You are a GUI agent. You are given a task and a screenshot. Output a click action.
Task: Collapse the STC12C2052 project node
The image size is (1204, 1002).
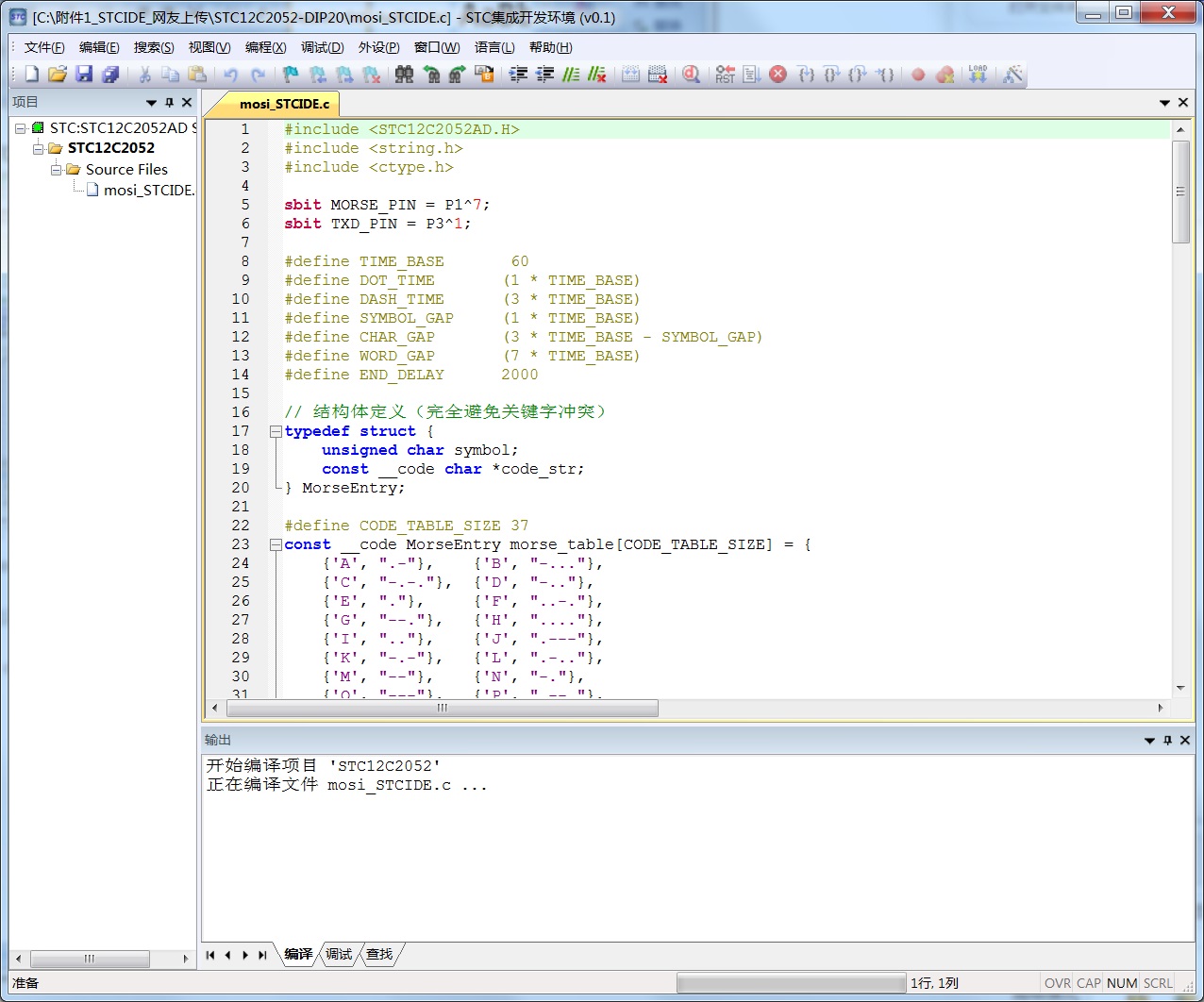tap(39, 148)
